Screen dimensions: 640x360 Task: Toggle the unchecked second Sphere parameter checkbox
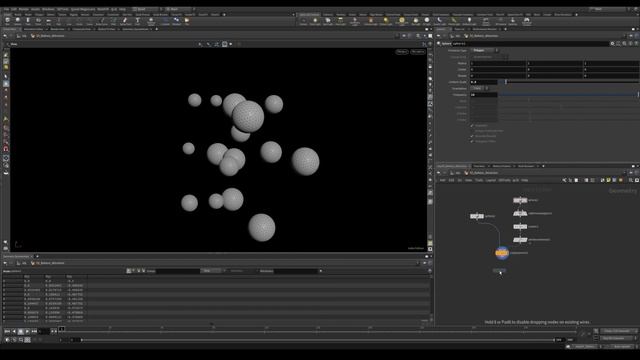click(472, 131)
